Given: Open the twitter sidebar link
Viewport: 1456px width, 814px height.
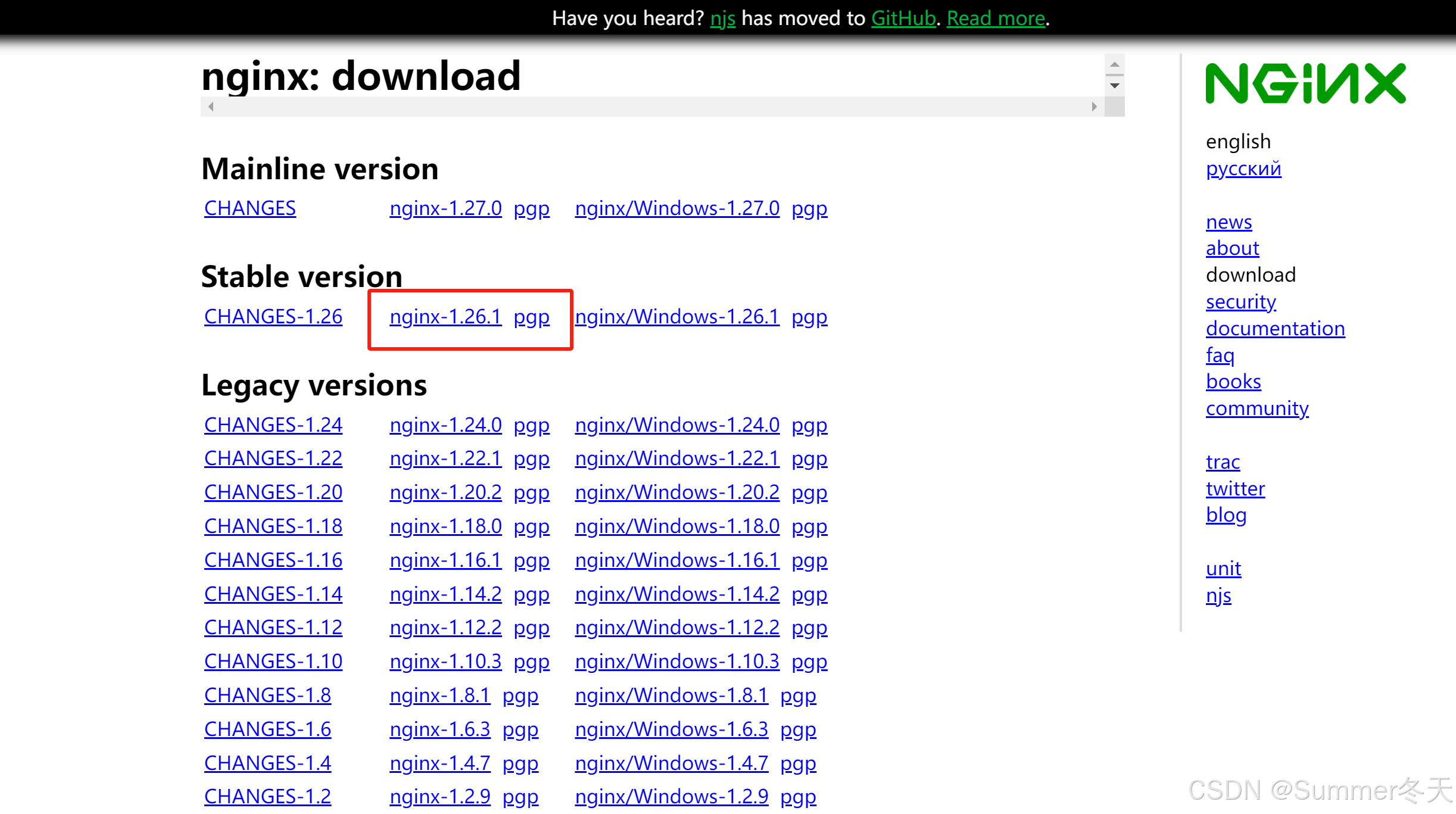Looking at the screenshot, I should coord(1236,489).
